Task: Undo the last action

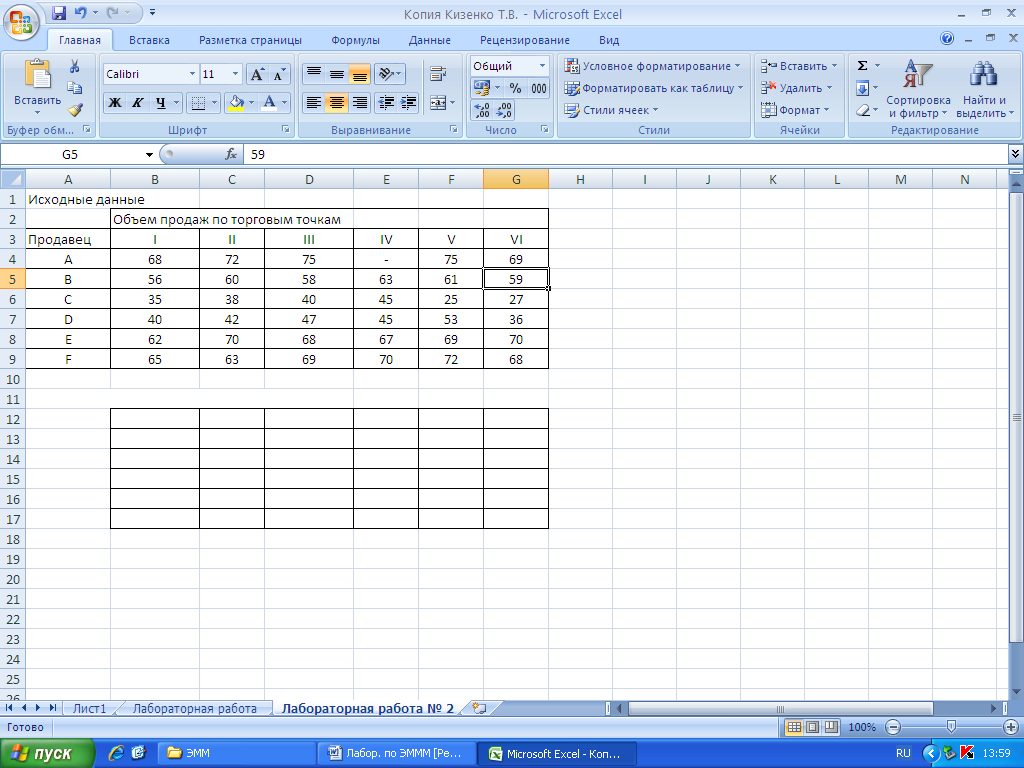Action: 80,12
